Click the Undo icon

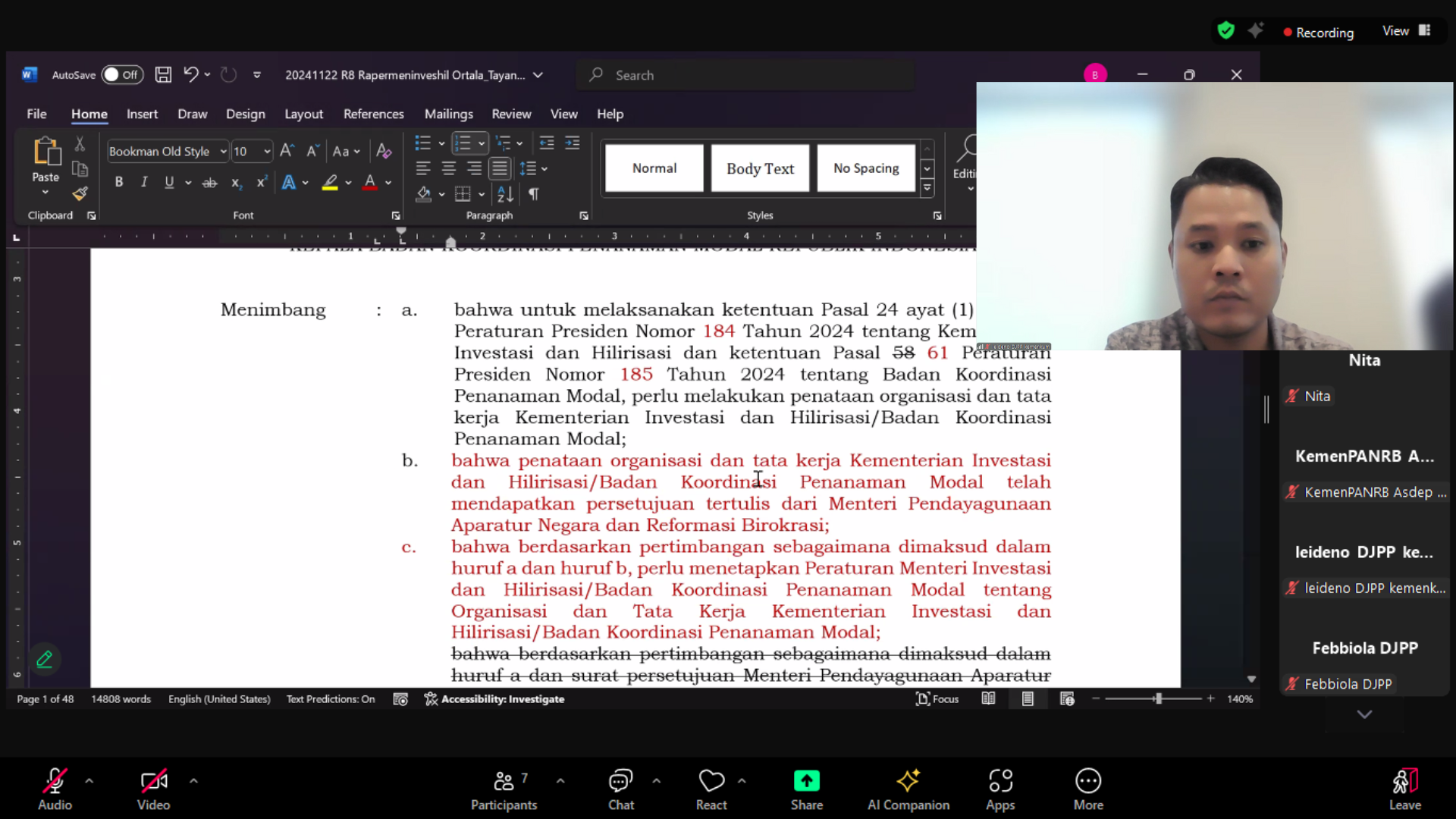click(190, 74)
